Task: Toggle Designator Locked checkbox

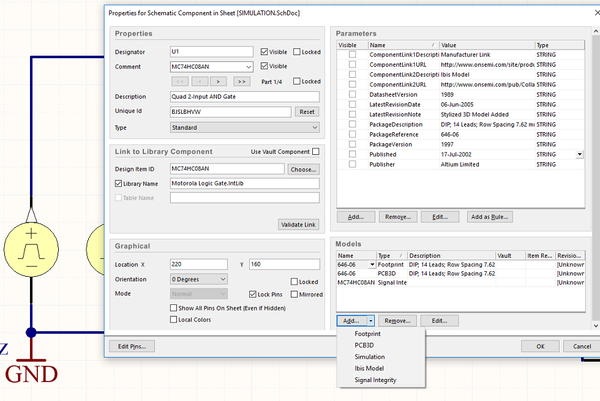Action: click(x=297, y=52)
